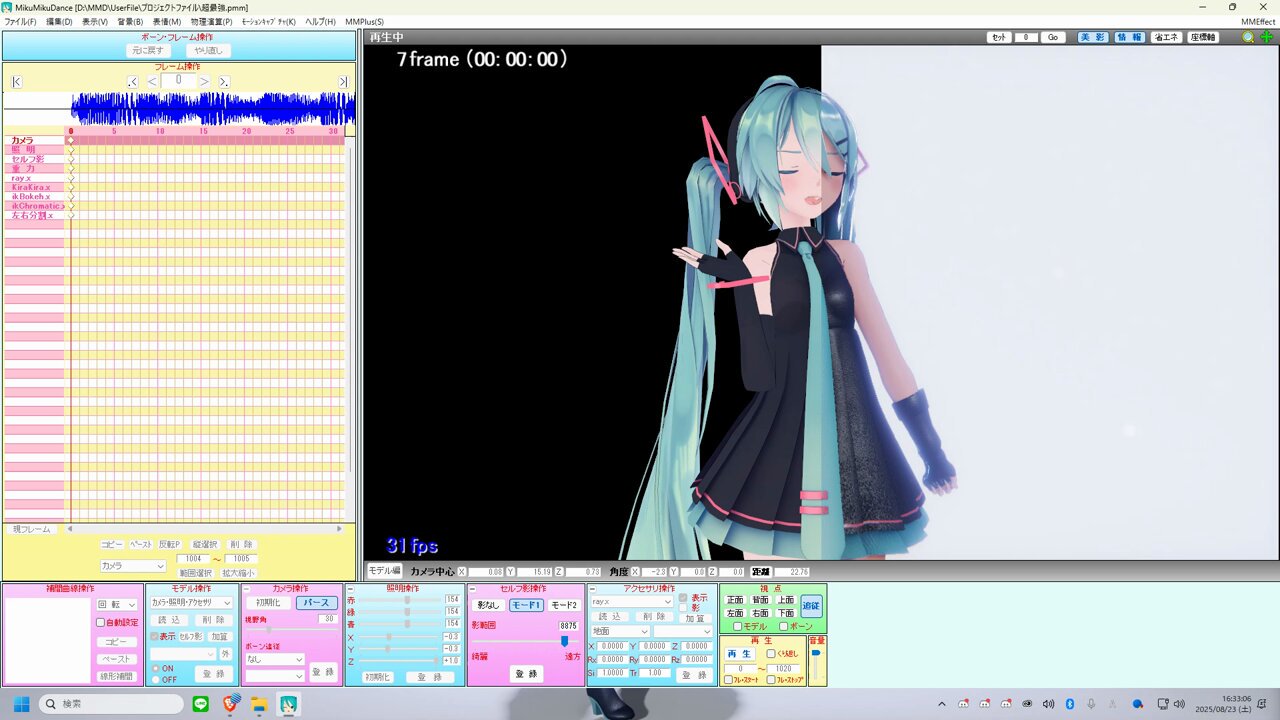Open LINE from the taskbar

200,704
